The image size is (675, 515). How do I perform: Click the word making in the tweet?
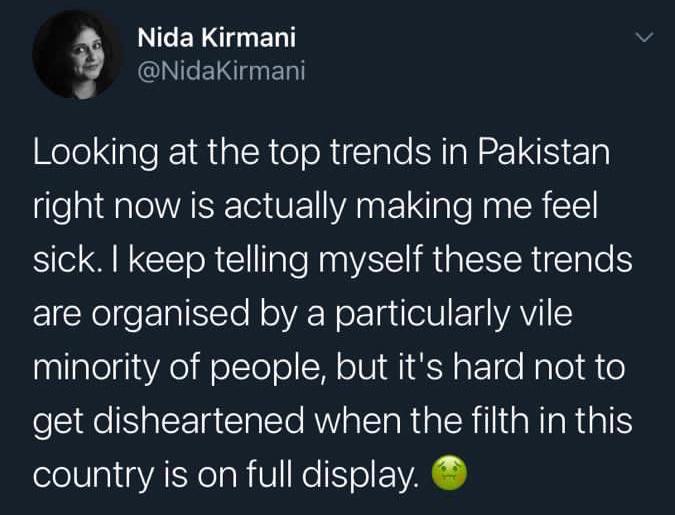click(x=413, y=208)
